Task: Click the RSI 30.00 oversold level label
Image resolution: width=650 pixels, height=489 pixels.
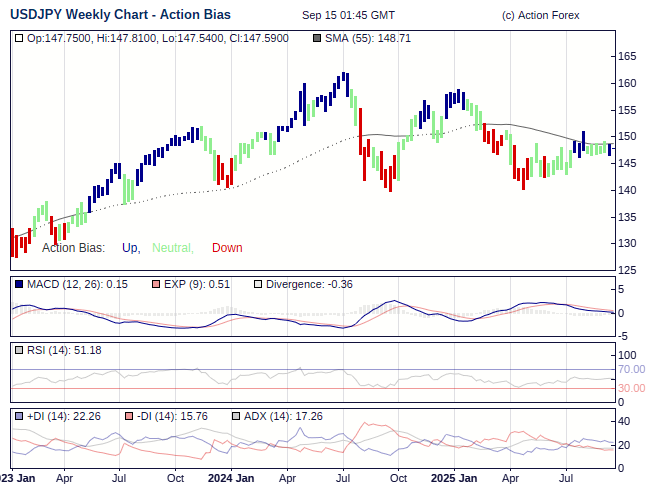Action: 630,388
